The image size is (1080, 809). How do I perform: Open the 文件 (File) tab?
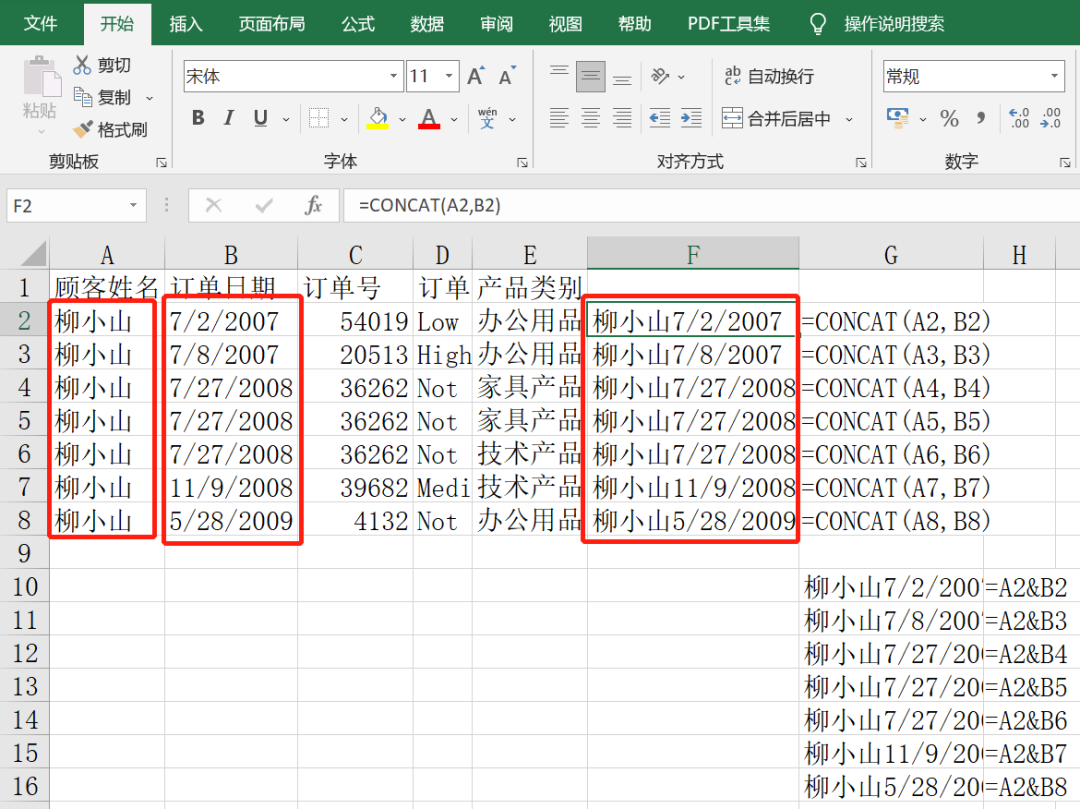(x=41, y=24)
